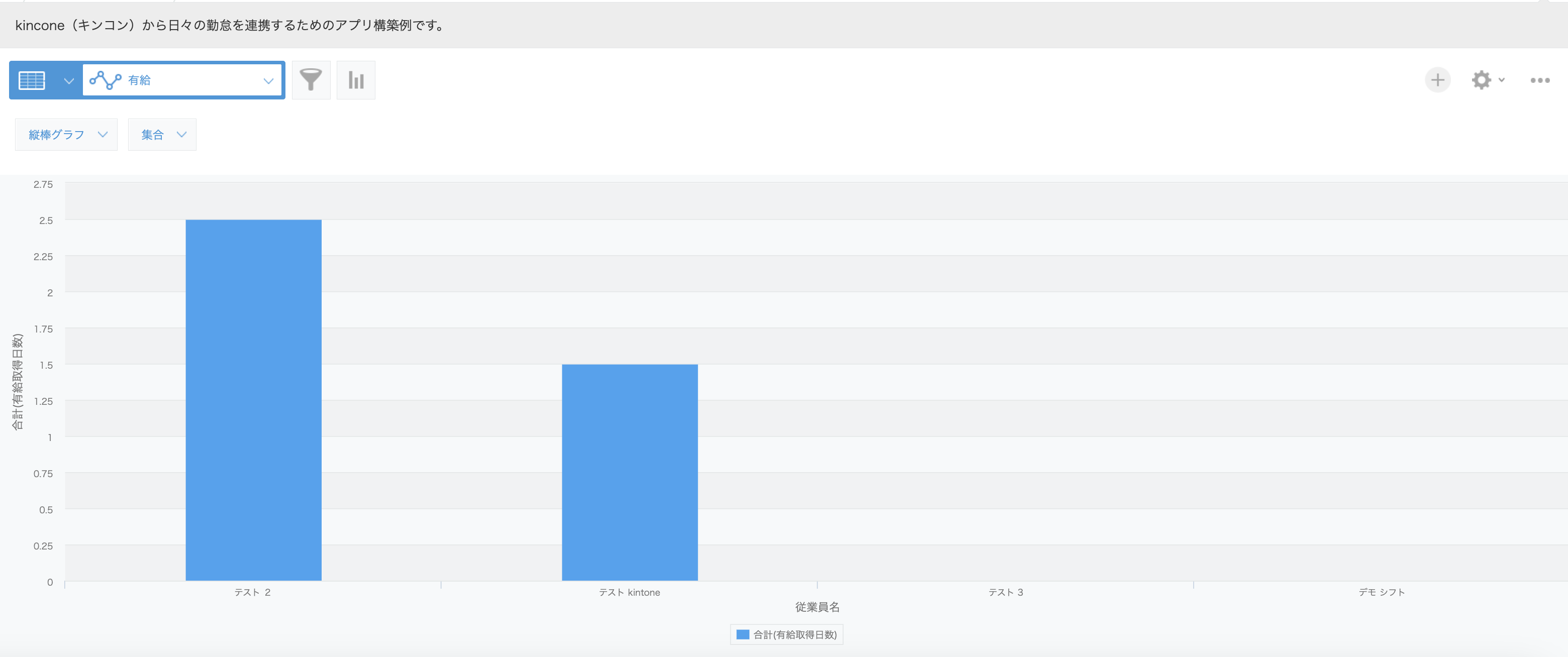This screenshot has height=657, width=1568.
Task: Click the テスト kintone bar
Action: click(x=629, y=472)
